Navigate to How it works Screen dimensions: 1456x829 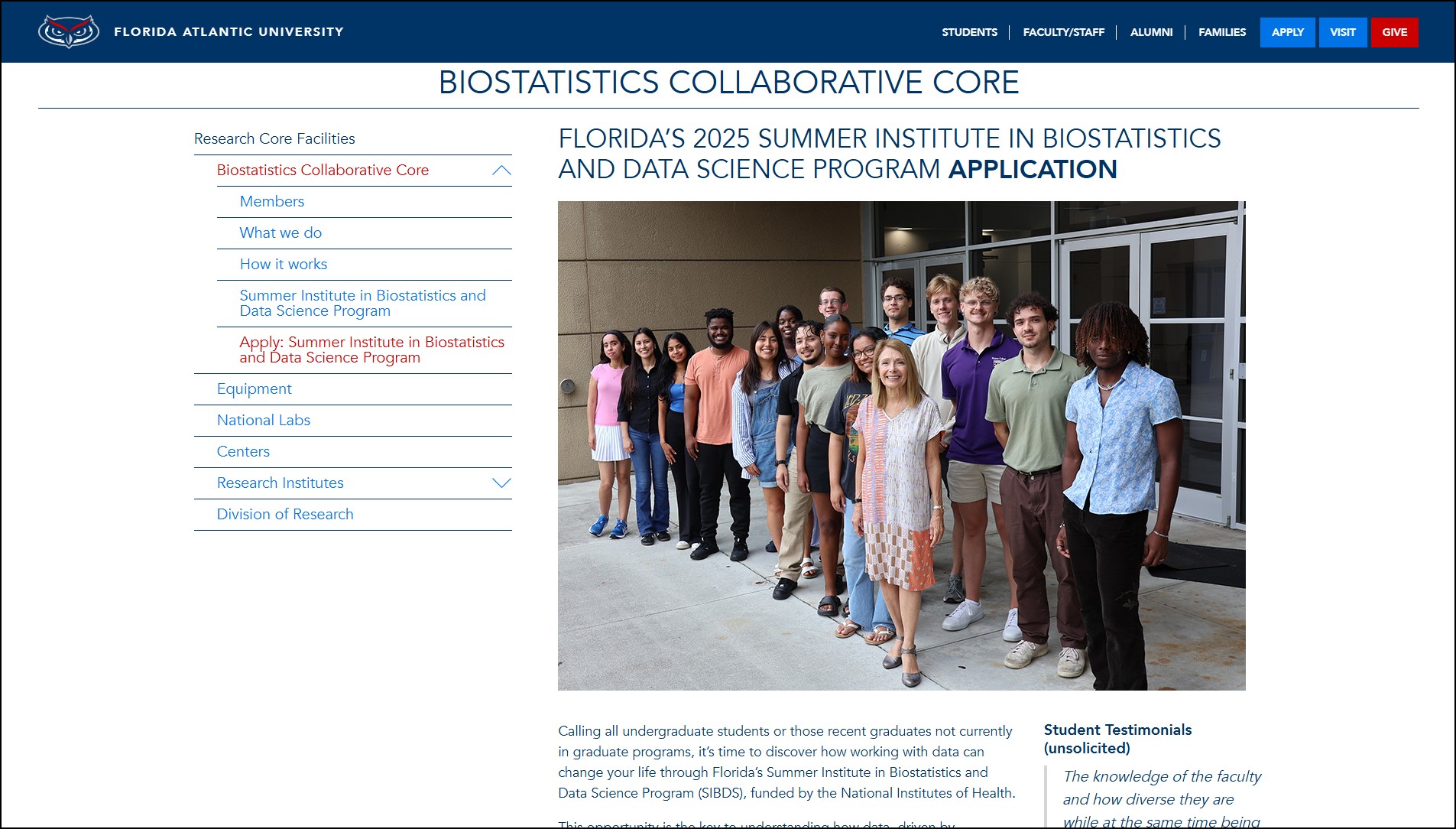[x=283, y=265]
